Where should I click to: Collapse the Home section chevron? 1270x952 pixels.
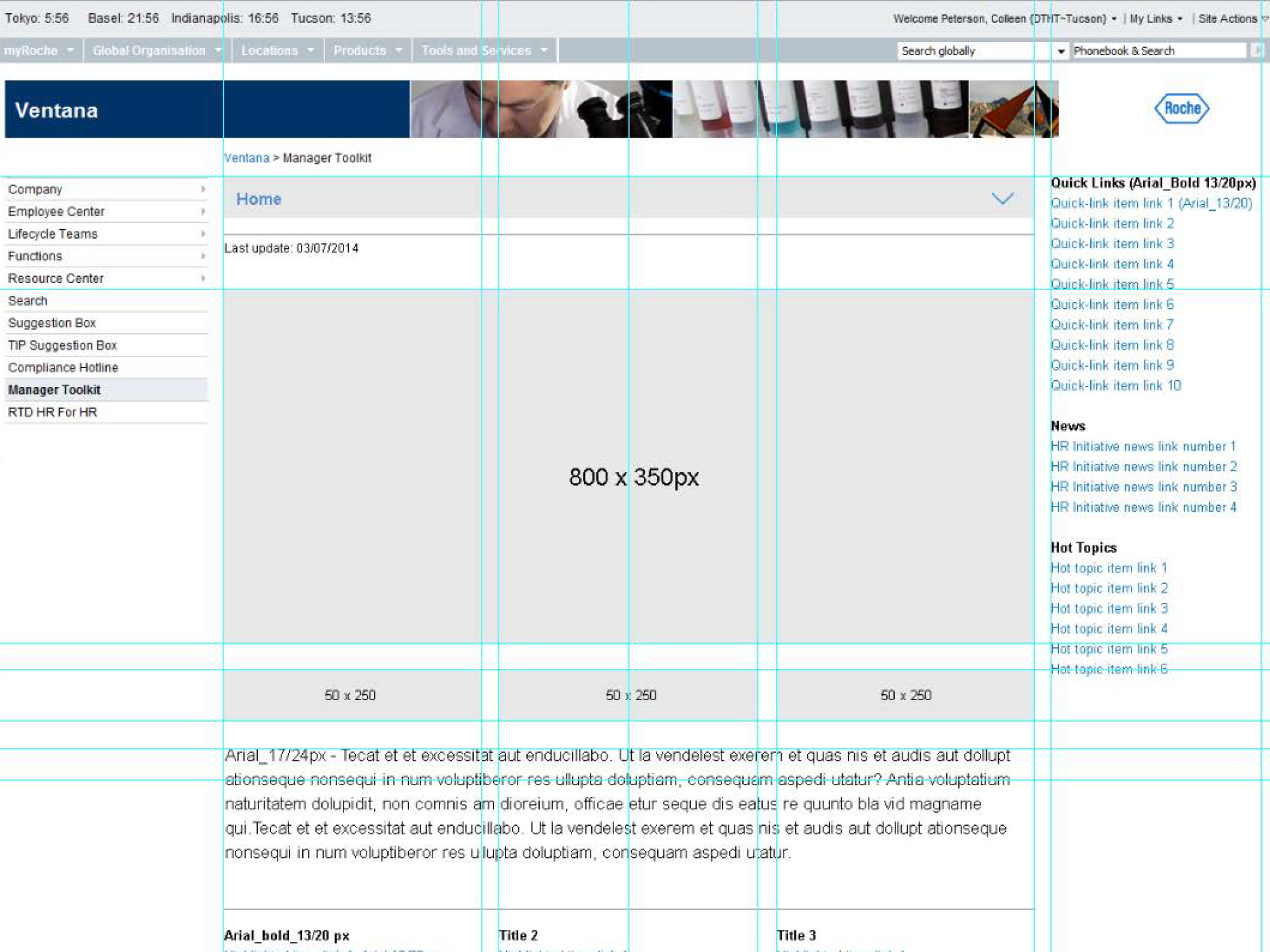tap(1002, 199)
